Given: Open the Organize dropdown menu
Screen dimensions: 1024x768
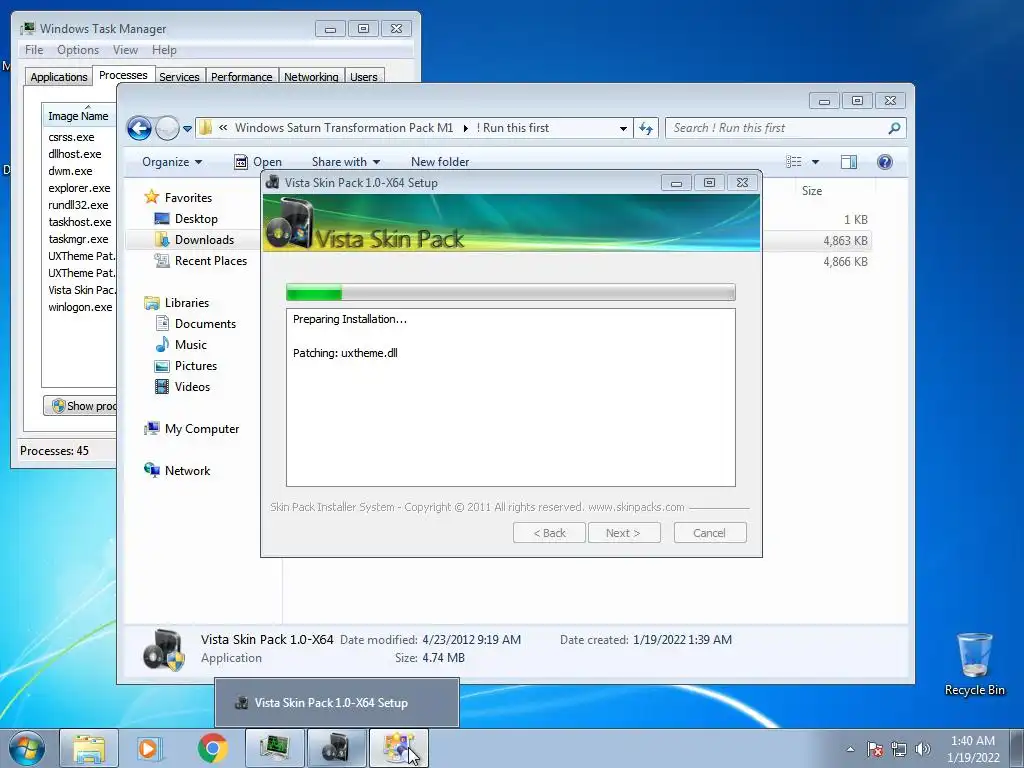Looking at the screenshot, I should pyautogui.click(x=172, y=162).
